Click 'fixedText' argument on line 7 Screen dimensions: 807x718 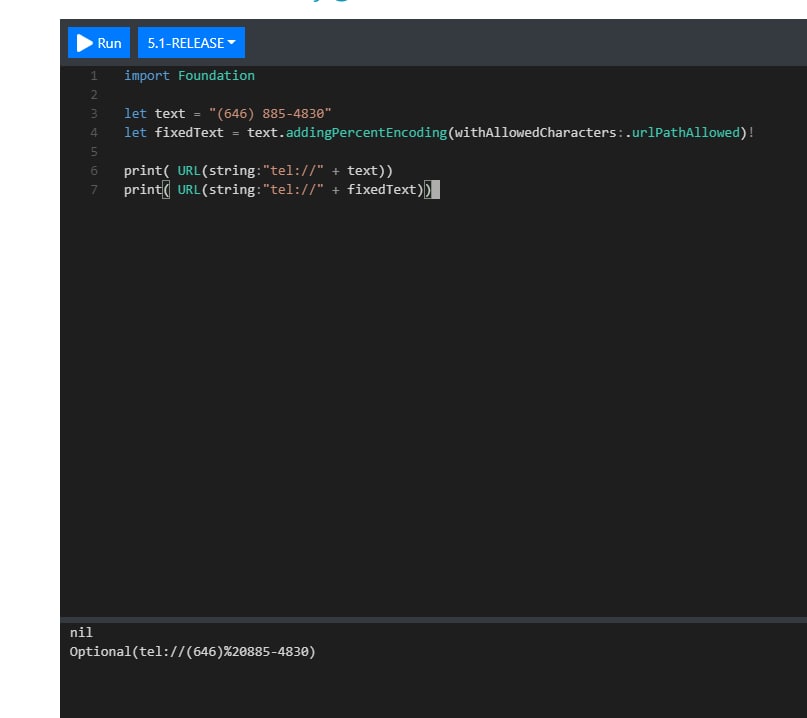381,190
